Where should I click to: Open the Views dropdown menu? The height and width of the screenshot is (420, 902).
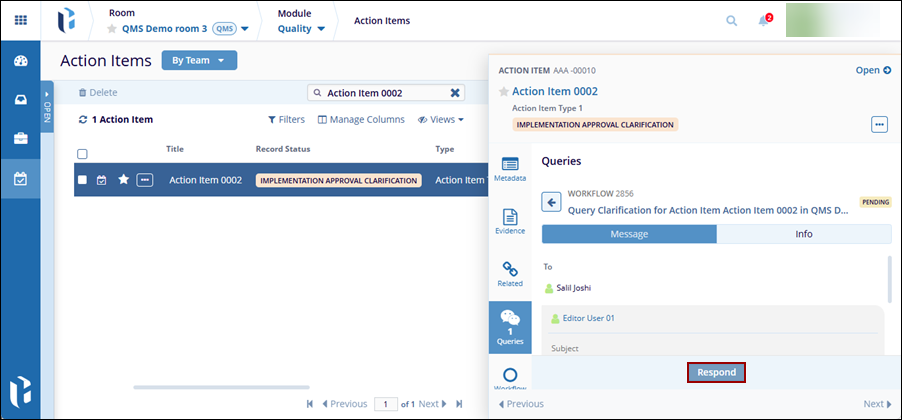(441, 120)
